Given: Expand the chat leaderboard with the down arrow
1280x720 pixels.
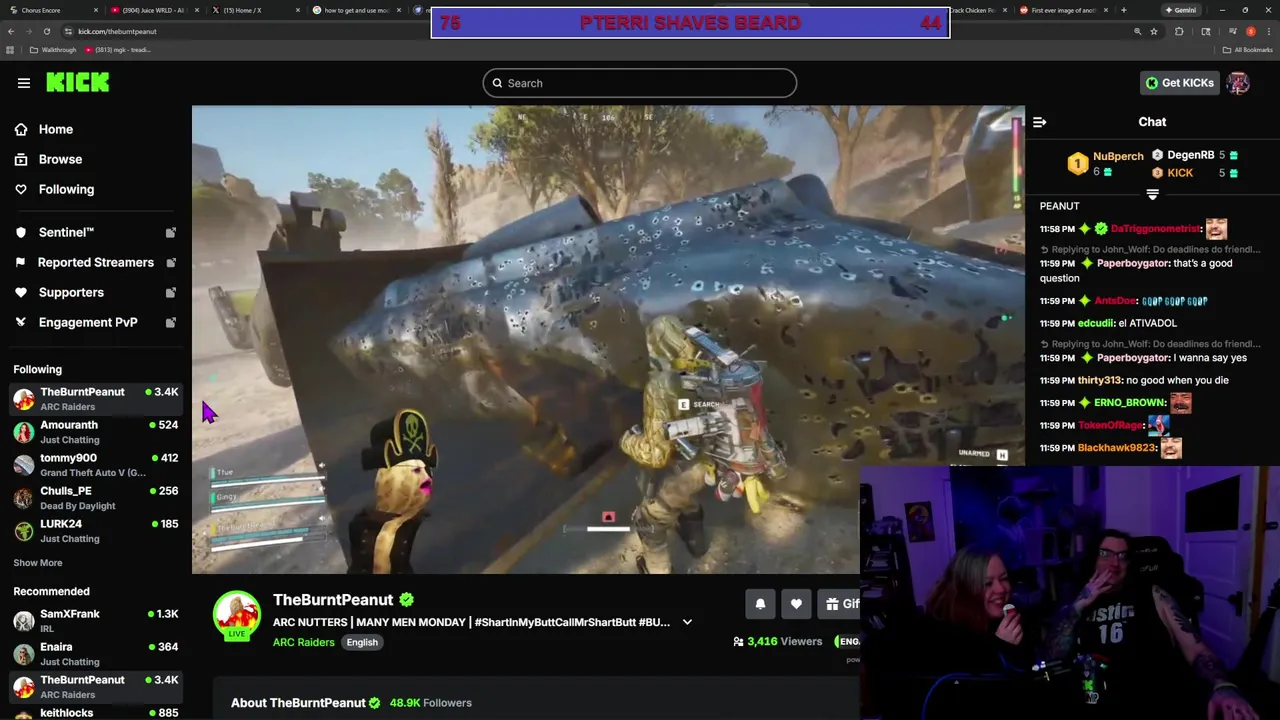Looking at the screenshot, I should pyautogui.click(x=1152, y=194).
